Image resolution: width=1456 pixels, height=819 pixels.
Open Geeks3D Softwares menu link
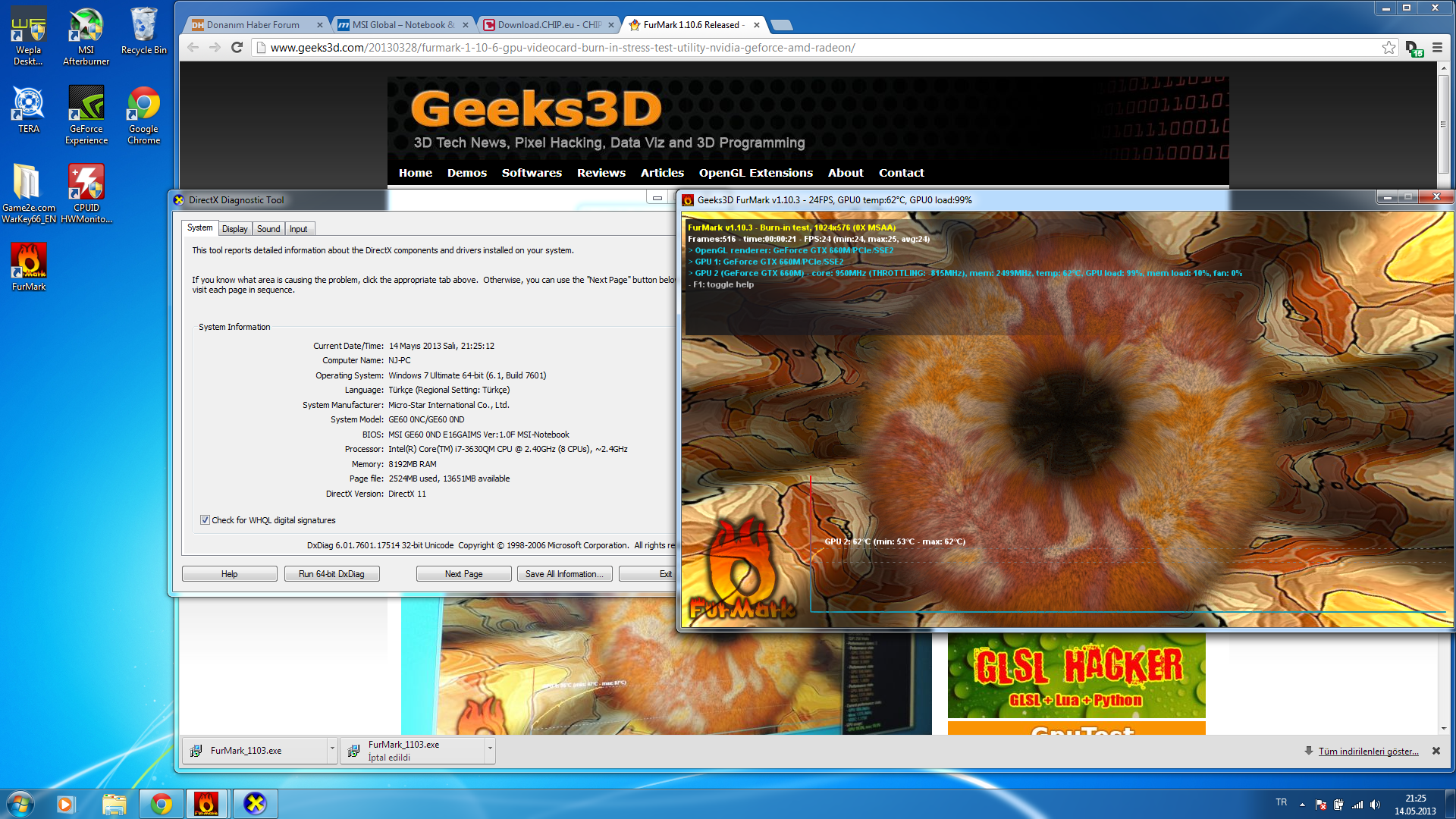(532, 173)
